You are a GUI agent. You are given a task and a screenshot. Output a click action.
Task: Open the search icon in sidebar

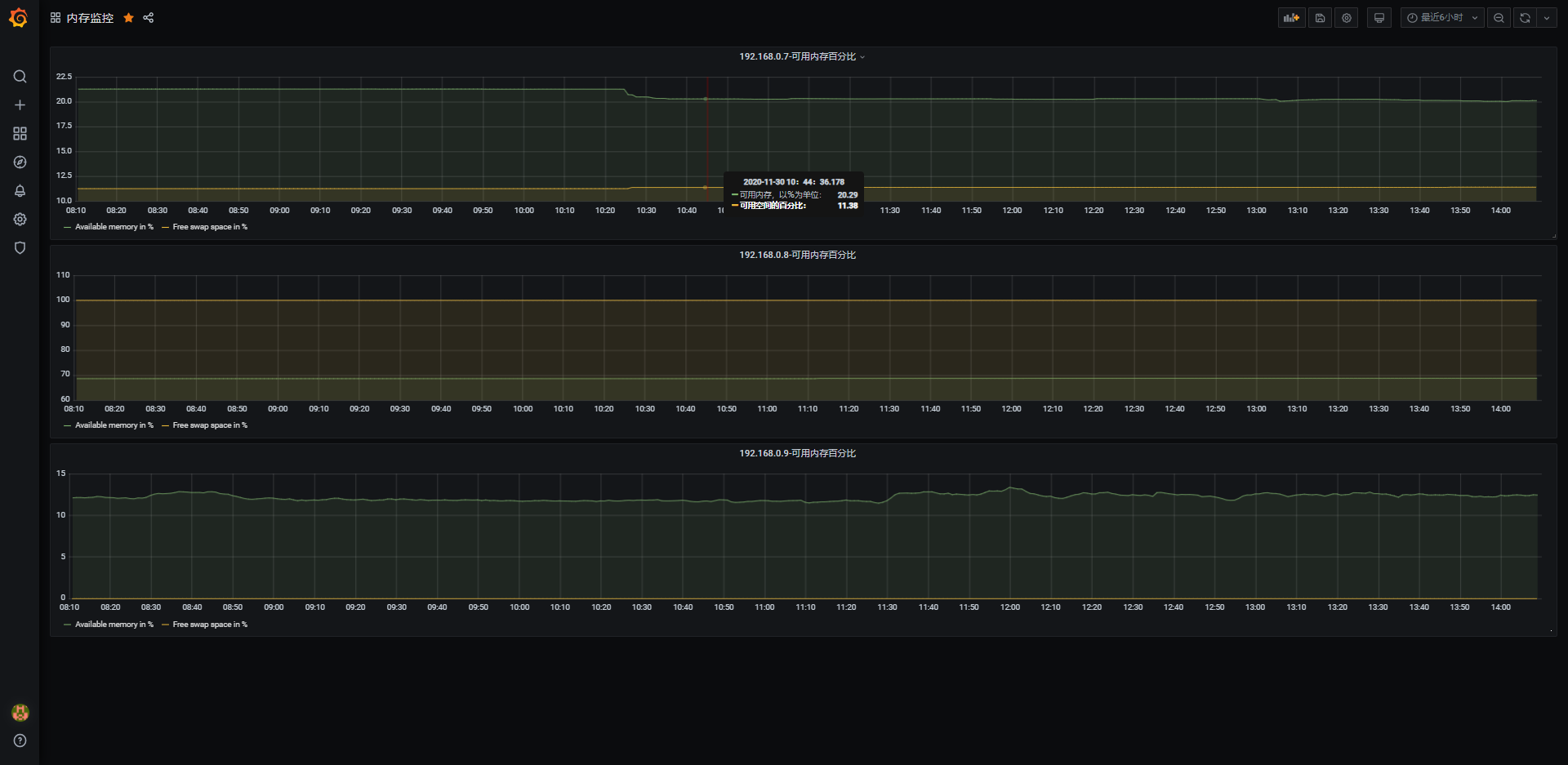tap(20, 77)
